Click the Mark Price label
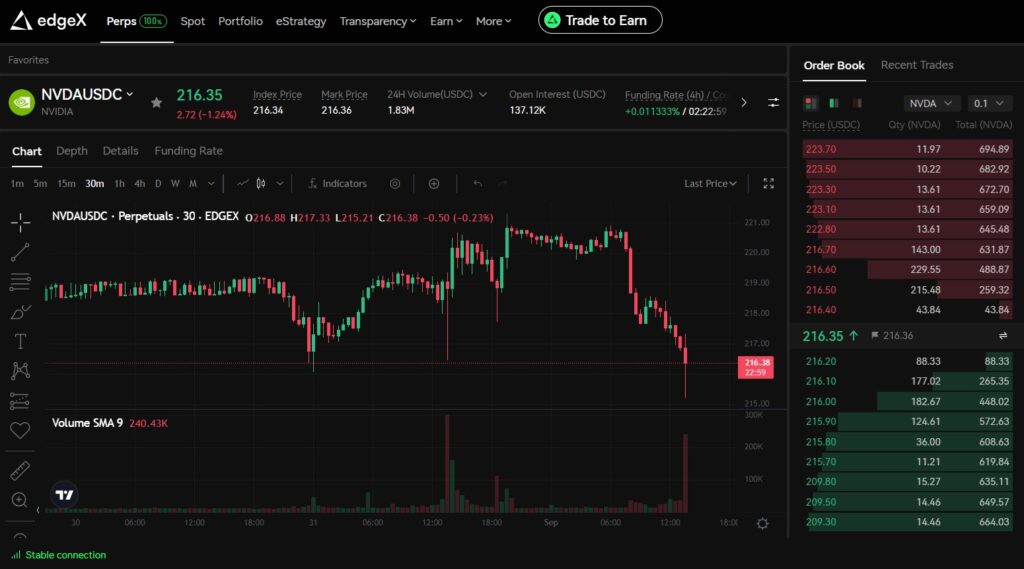This screenshot has height=569, width=1024. pos(344,94)
